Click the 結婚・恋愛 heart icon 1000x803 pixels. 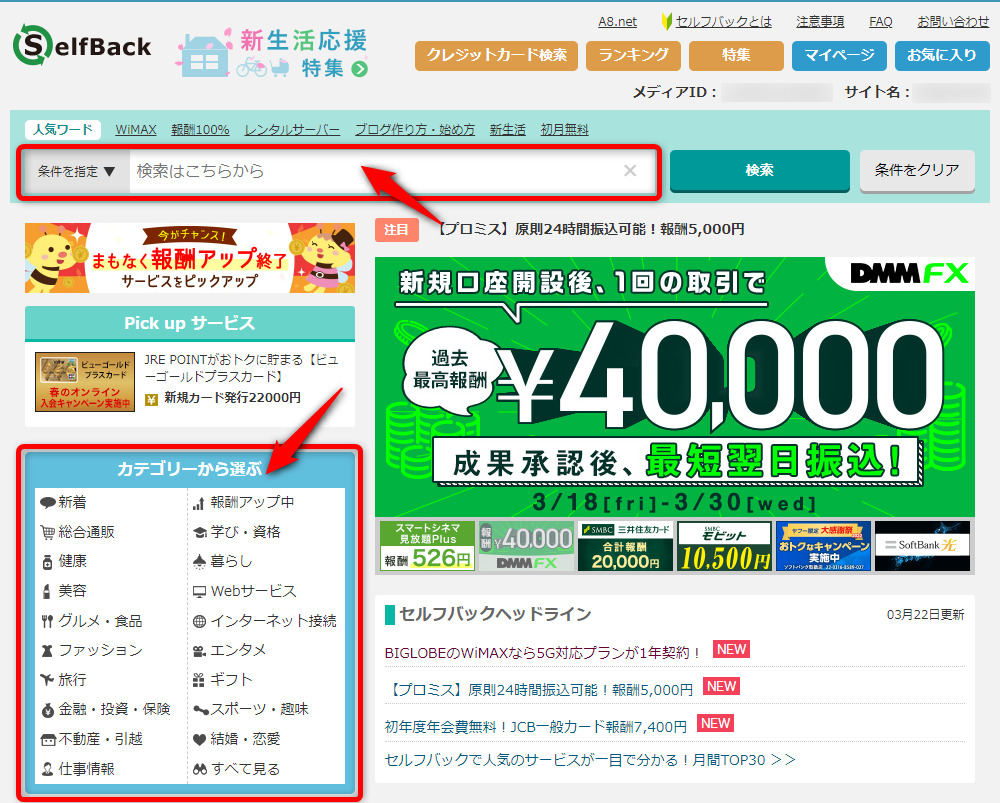pyautogui.click(x=200, y=739)
